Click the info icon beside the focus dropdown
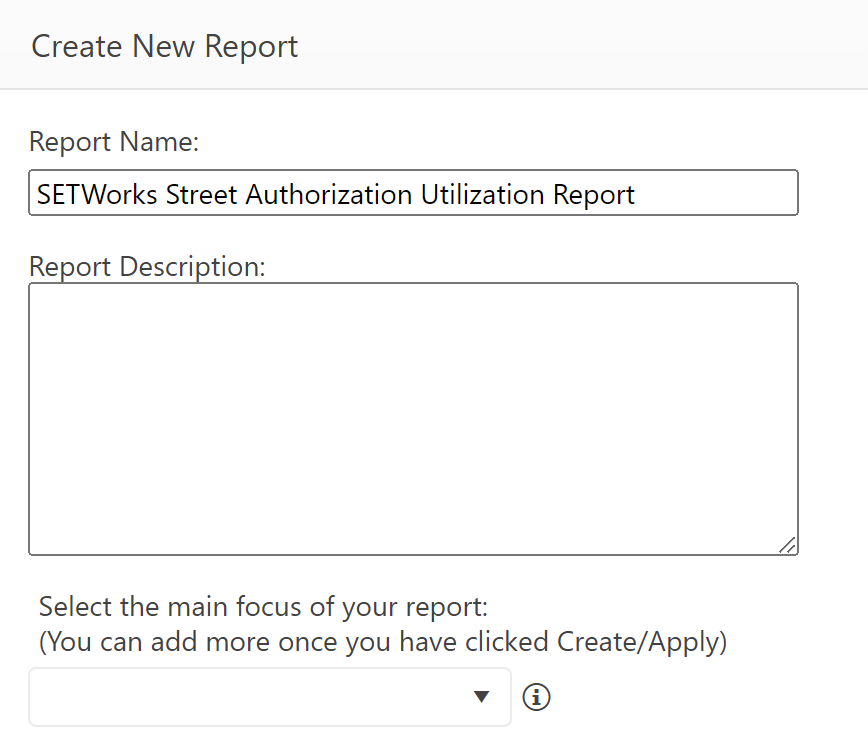Image resolution: width=868 pixels, height=746 pixels. tap(536, 697)
